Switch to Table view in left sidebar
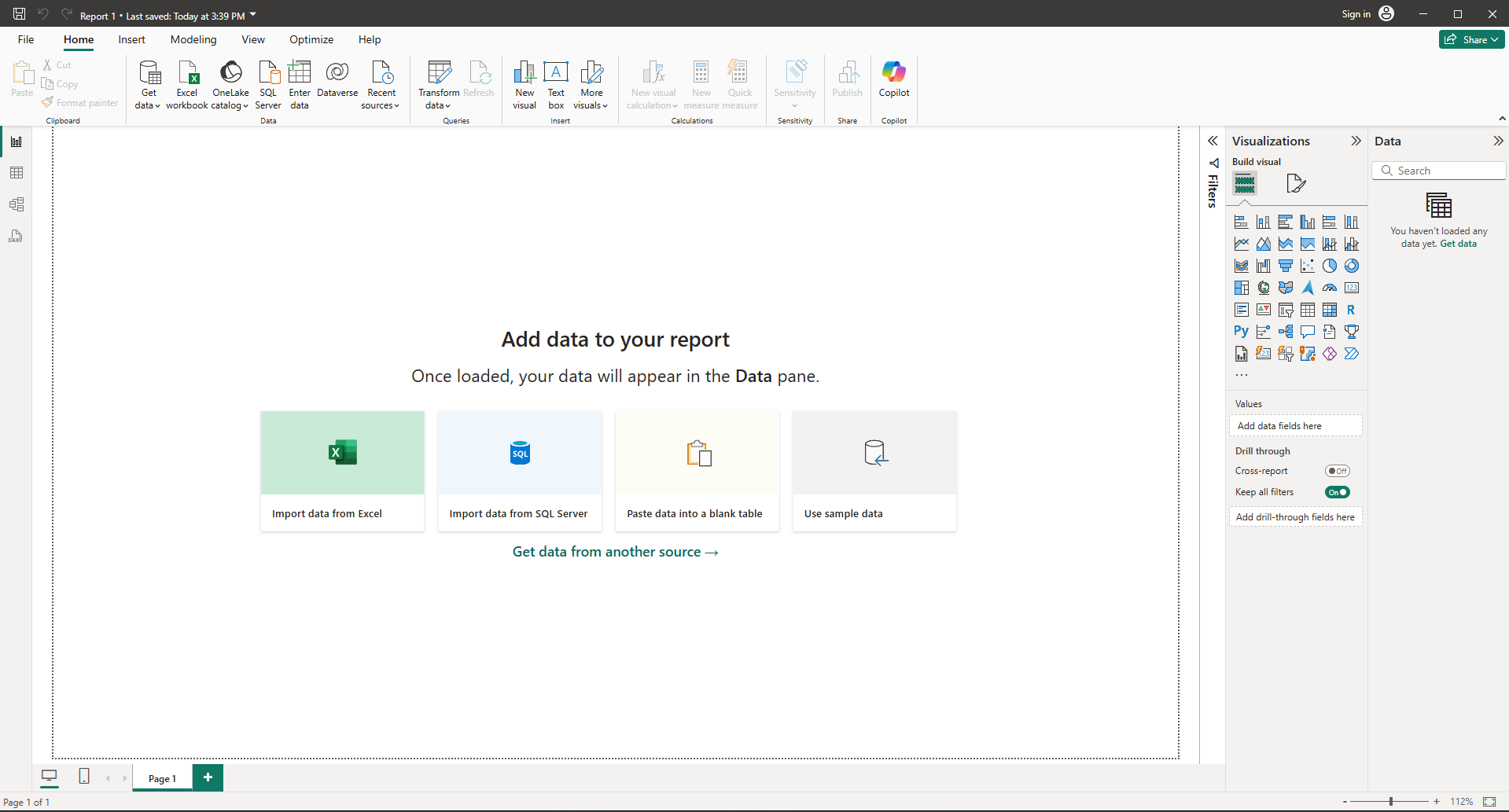1509x812 pixels. (x=17, y=173)
